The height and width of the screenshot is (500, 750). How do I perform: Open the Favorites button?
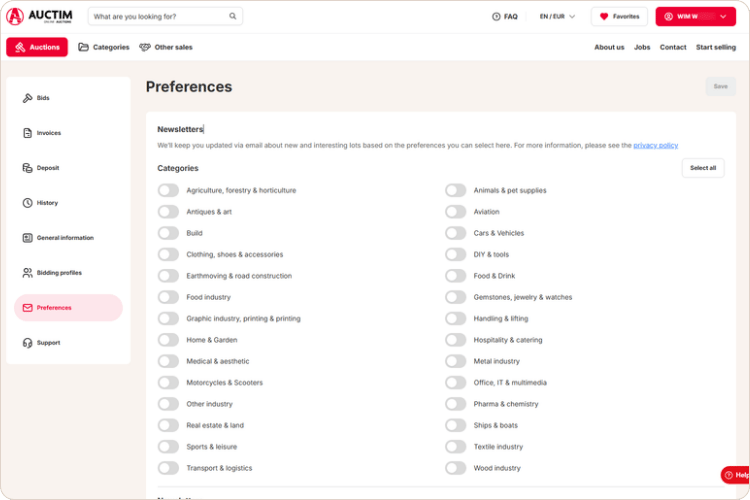coord(619,16)
